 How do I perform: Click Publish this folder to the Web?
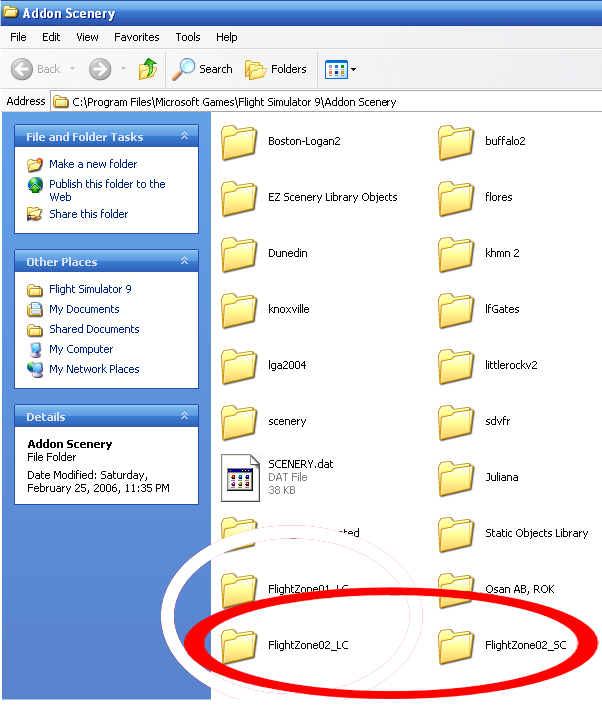(x=107, y=190)
